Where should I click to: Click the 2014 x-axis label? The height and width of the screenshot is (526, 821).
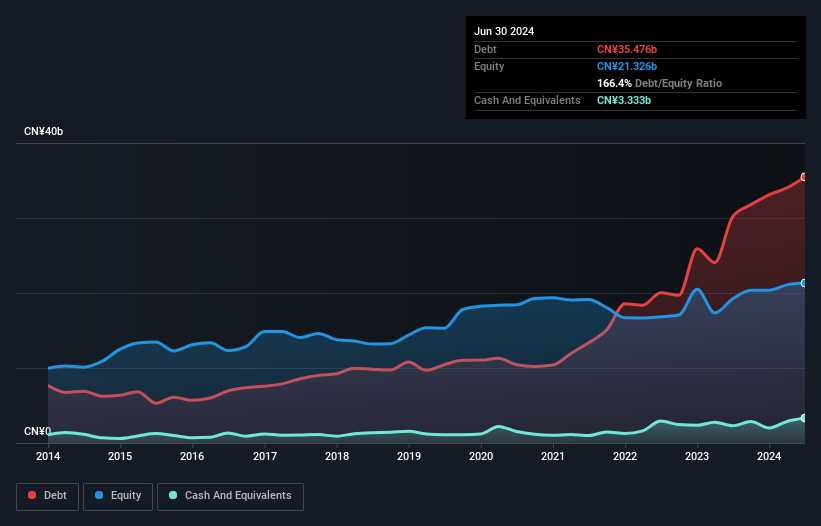(48, 456)
